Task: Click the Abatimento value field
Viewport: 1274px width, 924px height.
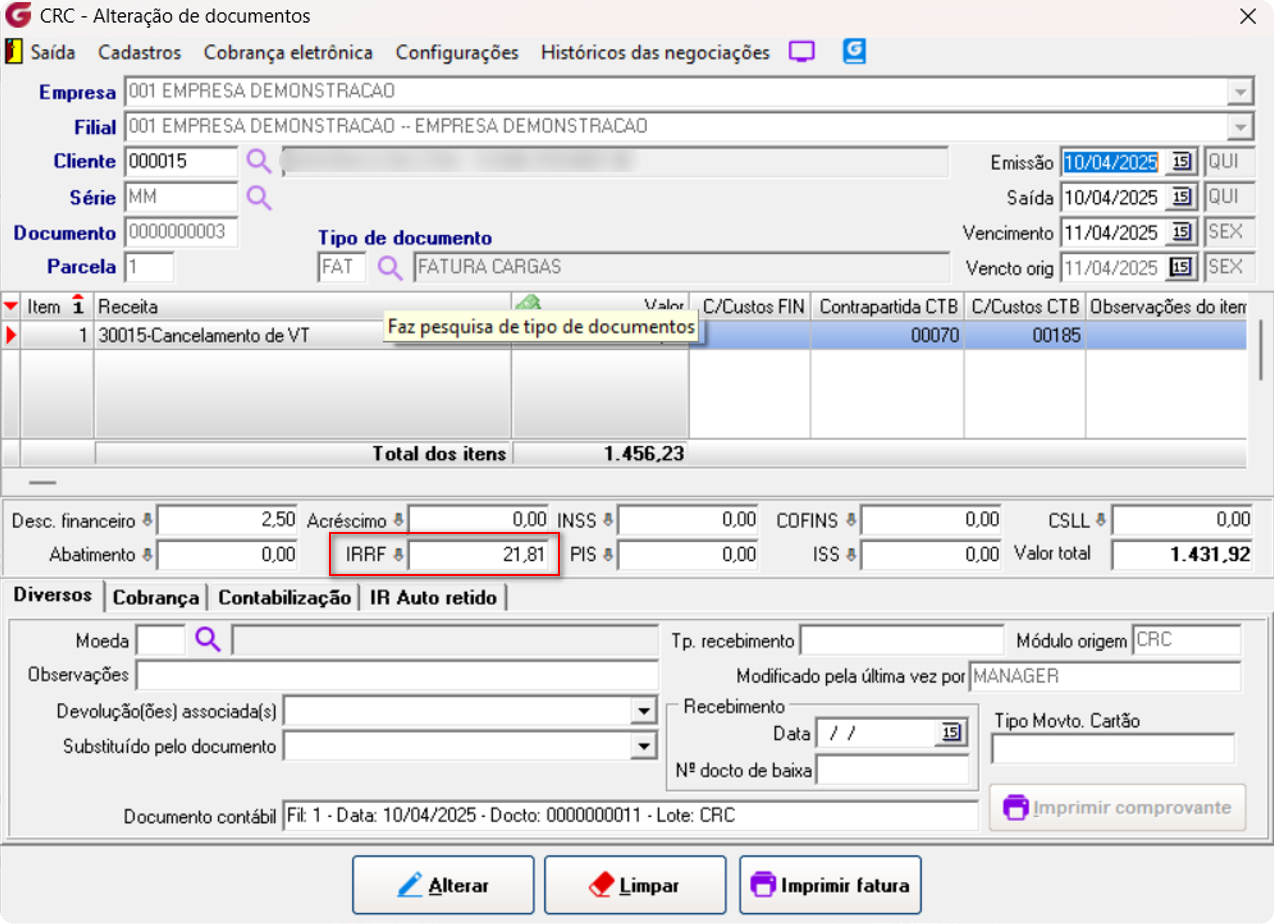Action: (228, 554)
